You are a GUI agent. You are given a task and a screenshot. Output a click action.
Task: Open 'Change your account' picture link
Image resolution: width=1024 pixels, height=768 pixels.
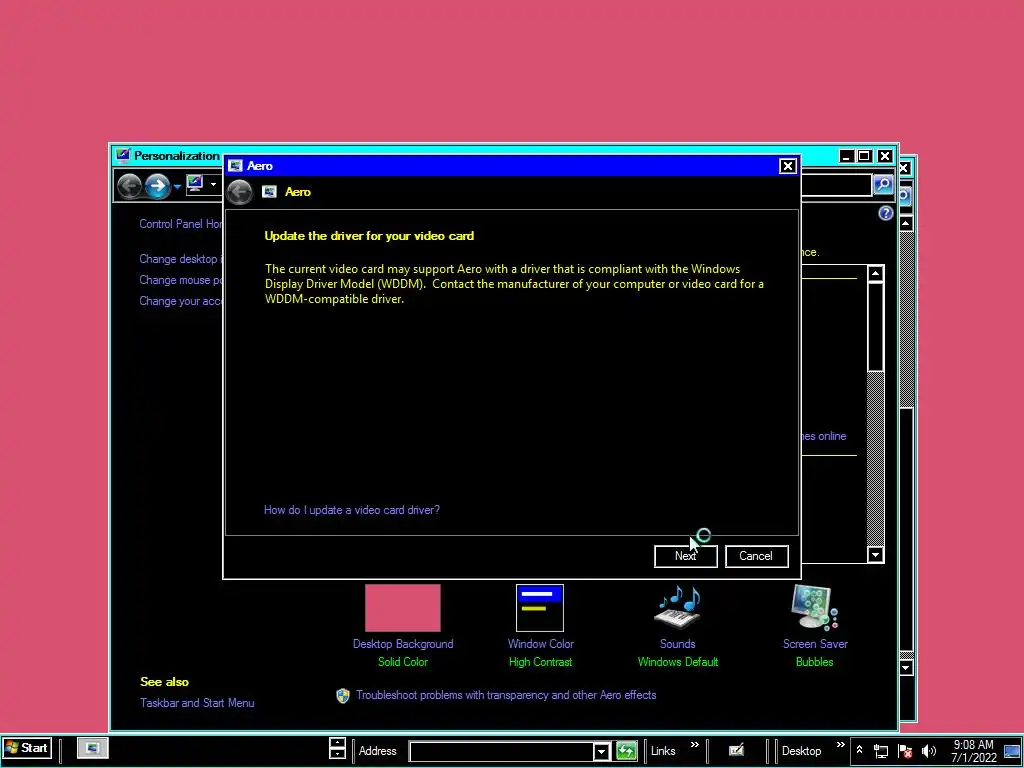pyautogui.click(x=181, y=300)
